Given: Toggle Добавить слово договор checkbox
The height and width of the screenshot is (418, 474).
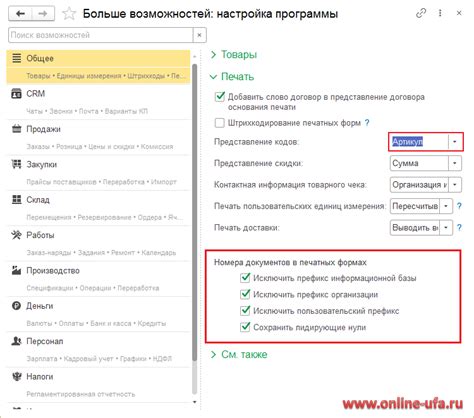Looking at the screenshot, I should (x=220, y=97).
